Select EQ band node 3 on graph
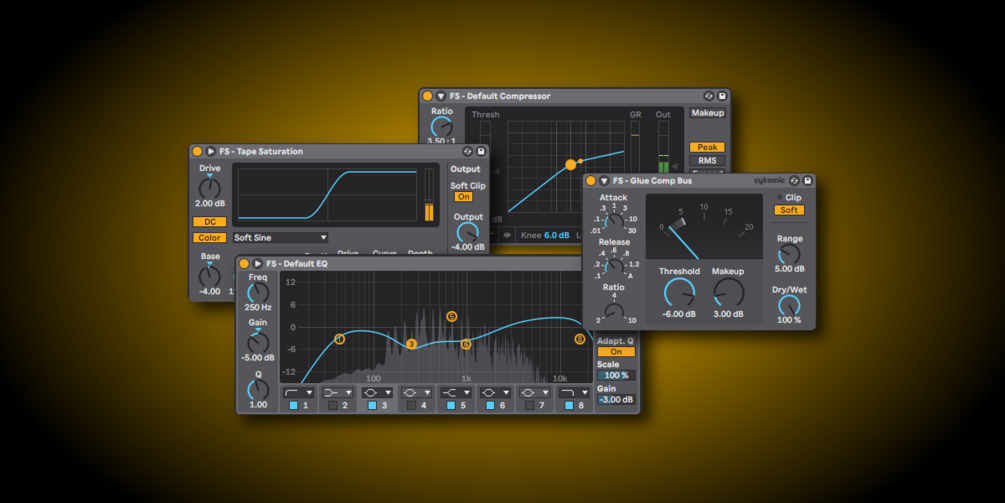The width and height of the screenshot is (1005, 503). pos(411,344)
